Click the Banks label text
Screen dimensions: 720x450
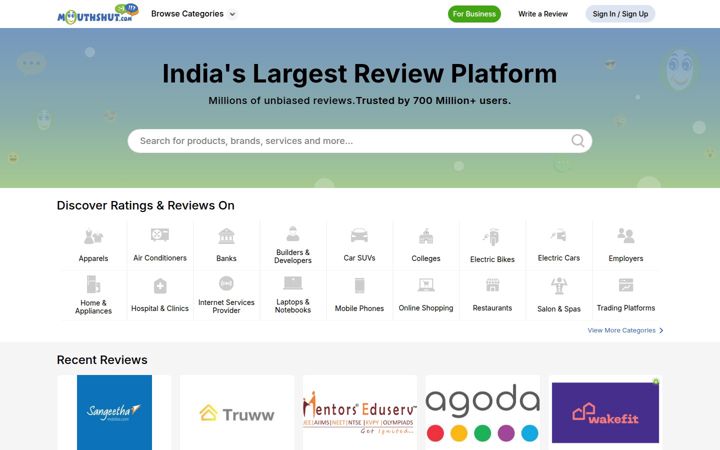[226, 259]
